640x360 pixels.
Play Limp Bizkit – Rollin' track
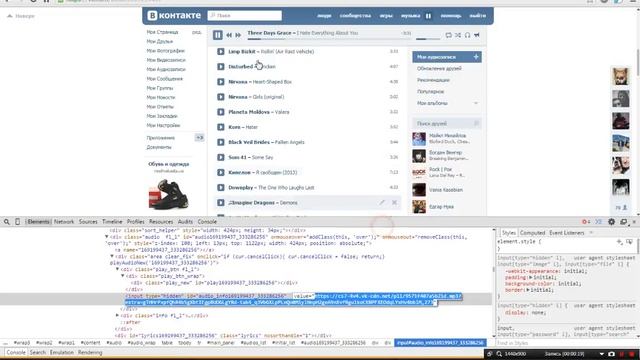click(x=221, y=51)
